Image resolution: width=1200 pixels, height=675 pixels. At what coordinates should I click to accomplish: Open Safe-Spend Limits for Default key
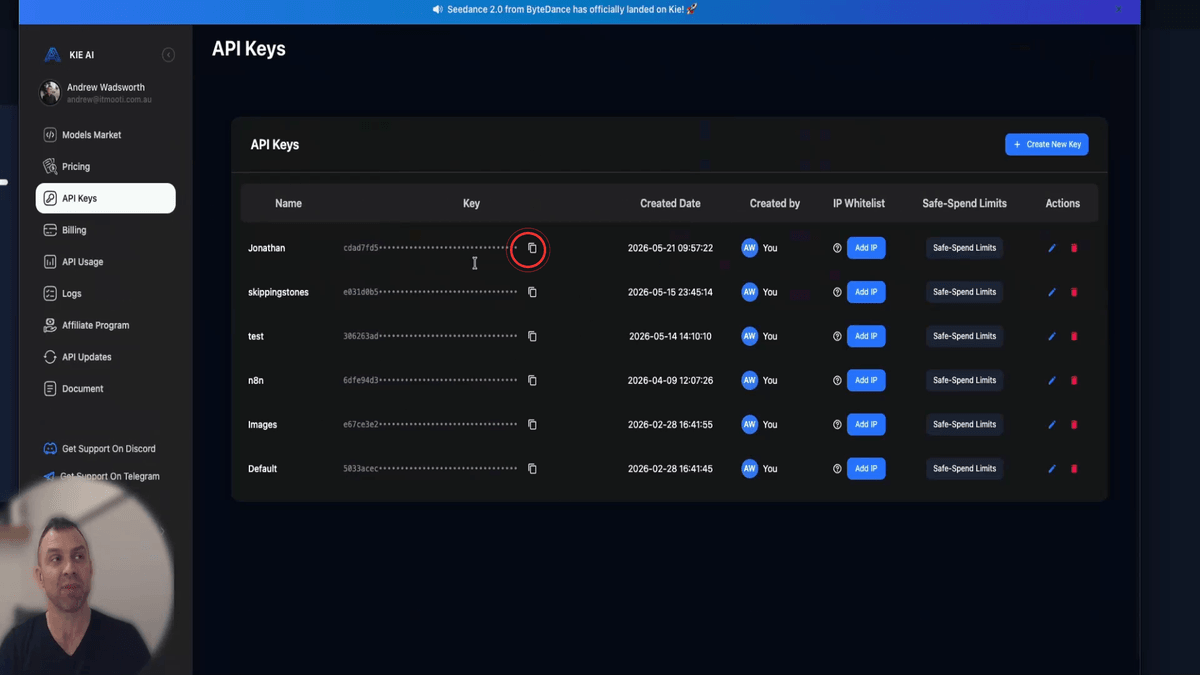point(964,468)
